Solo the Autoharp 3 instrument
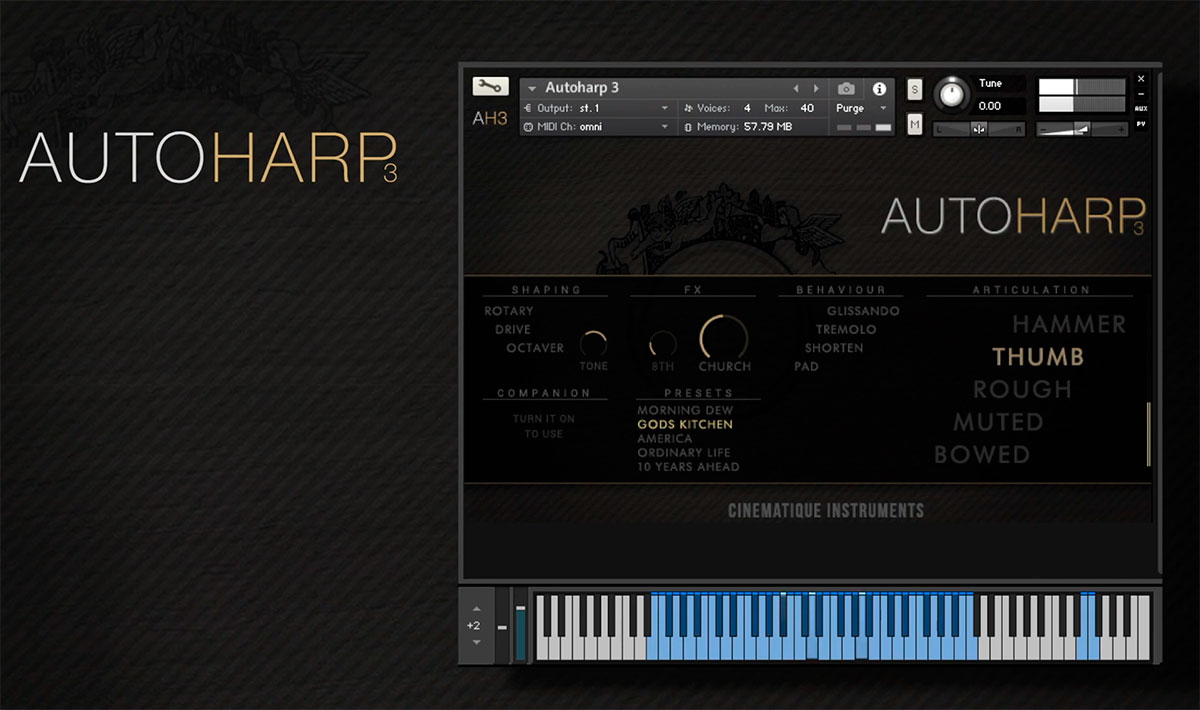The image size is (1200, 710). point(915,89)
